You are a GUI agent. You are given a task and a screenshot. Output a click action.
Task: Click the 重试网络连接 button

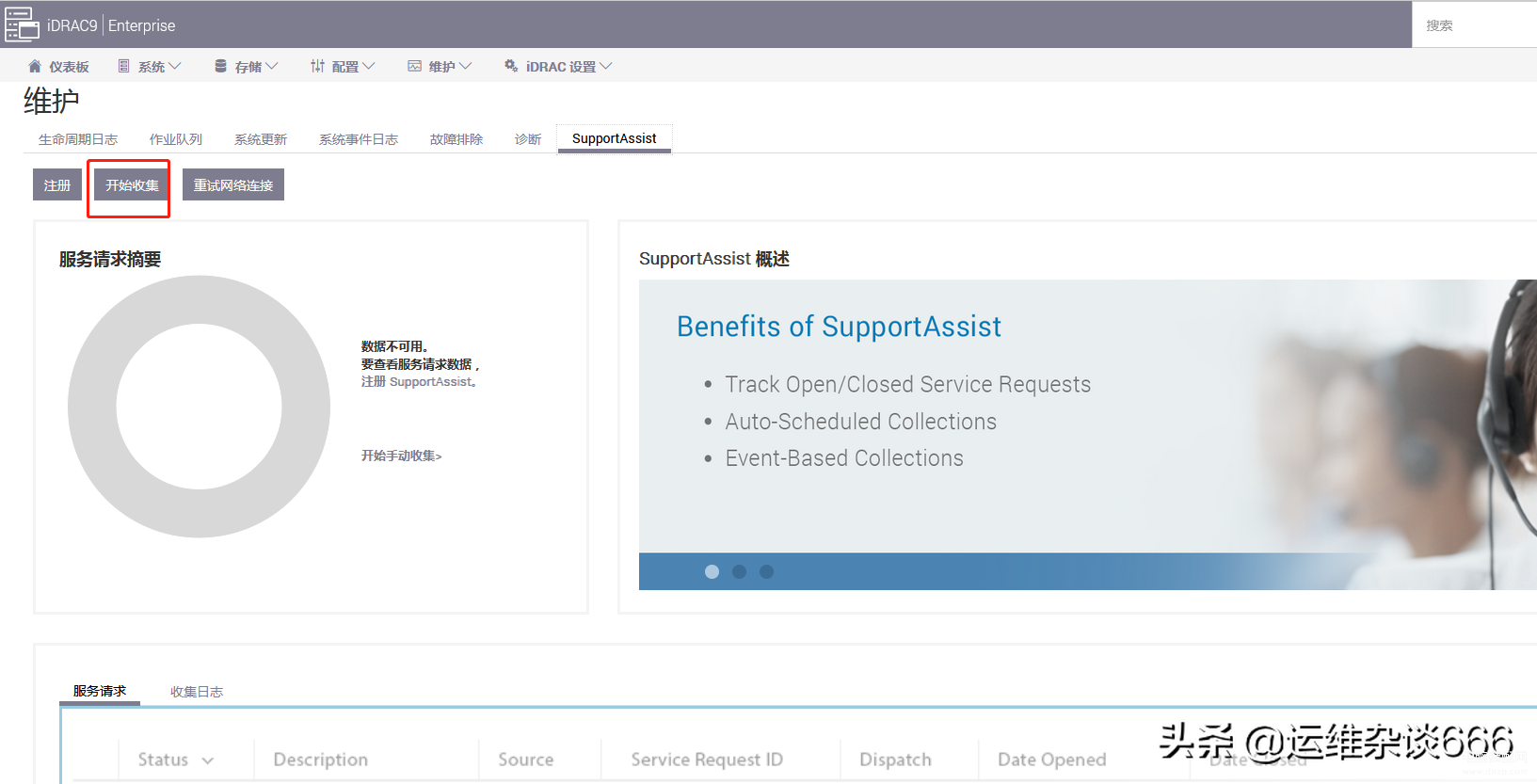pos(233,184)
